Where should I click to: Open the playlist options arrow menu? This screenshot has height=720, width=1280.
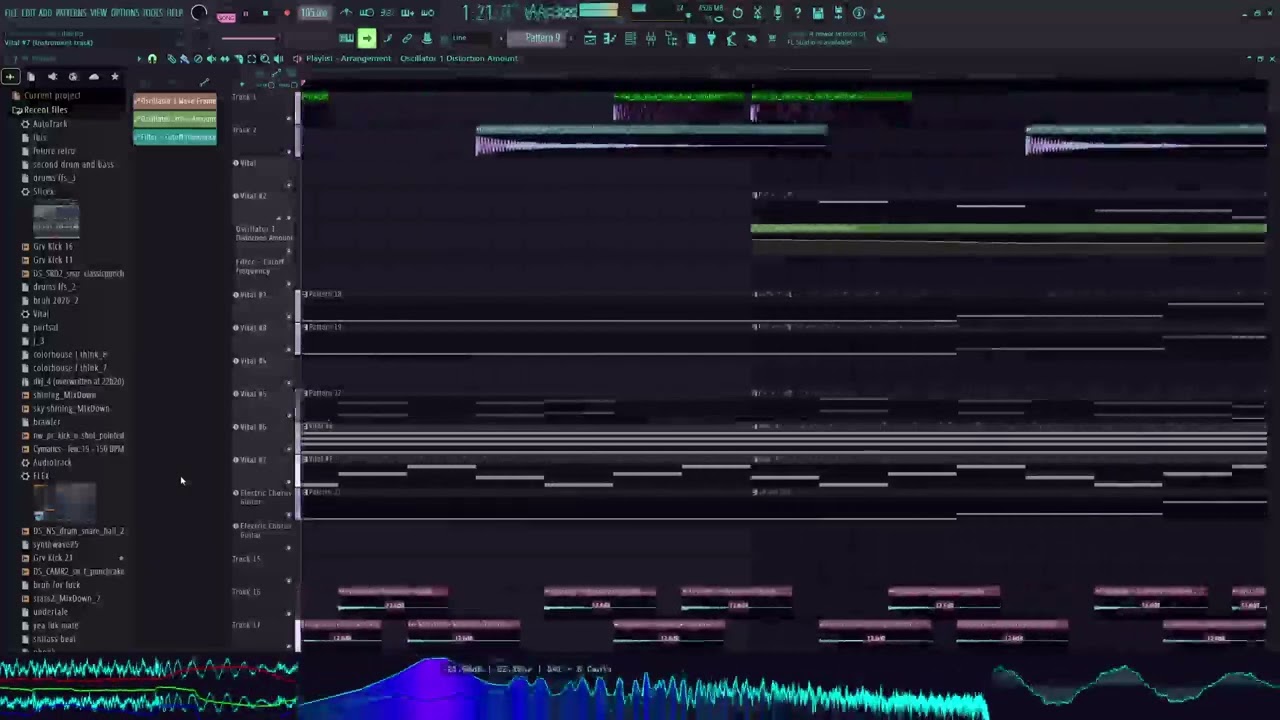tap(139, 58)
